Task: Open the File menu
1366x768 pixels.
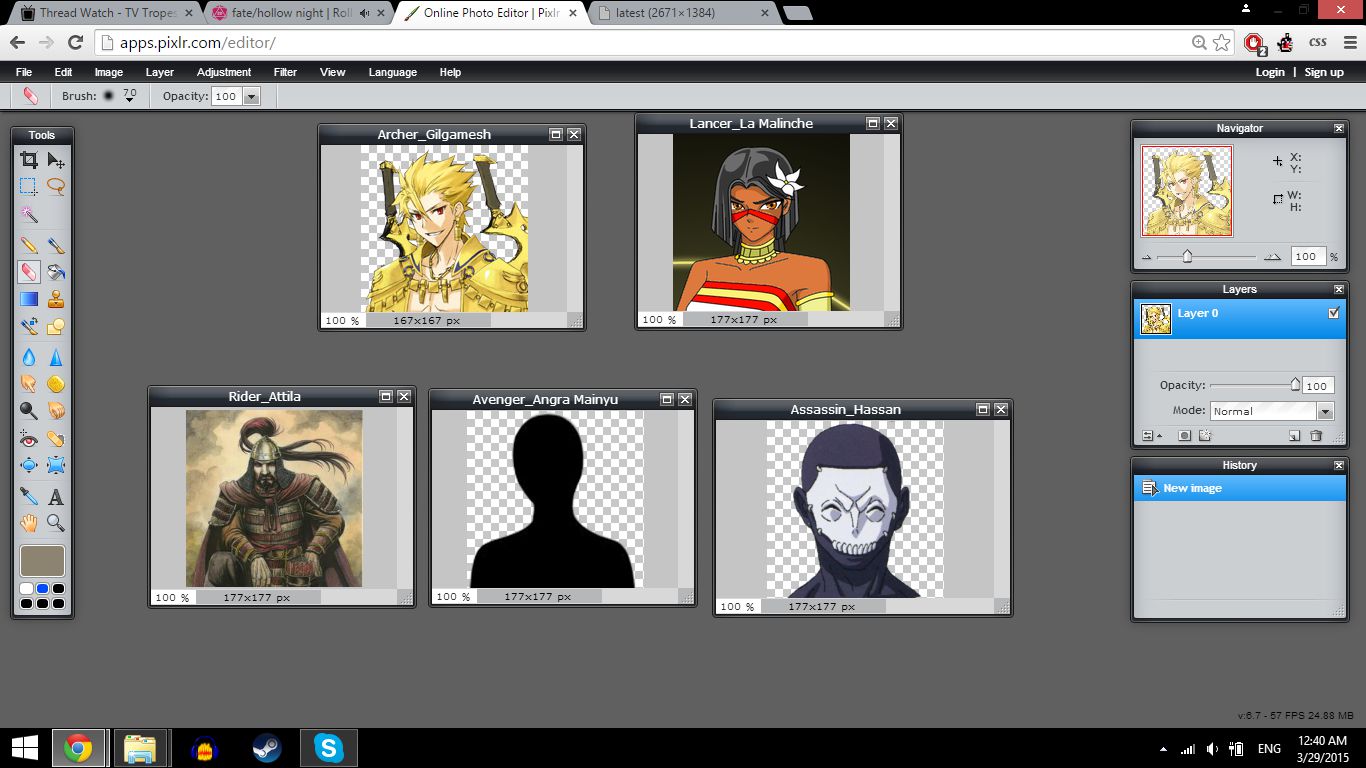Action: point(24,72)
